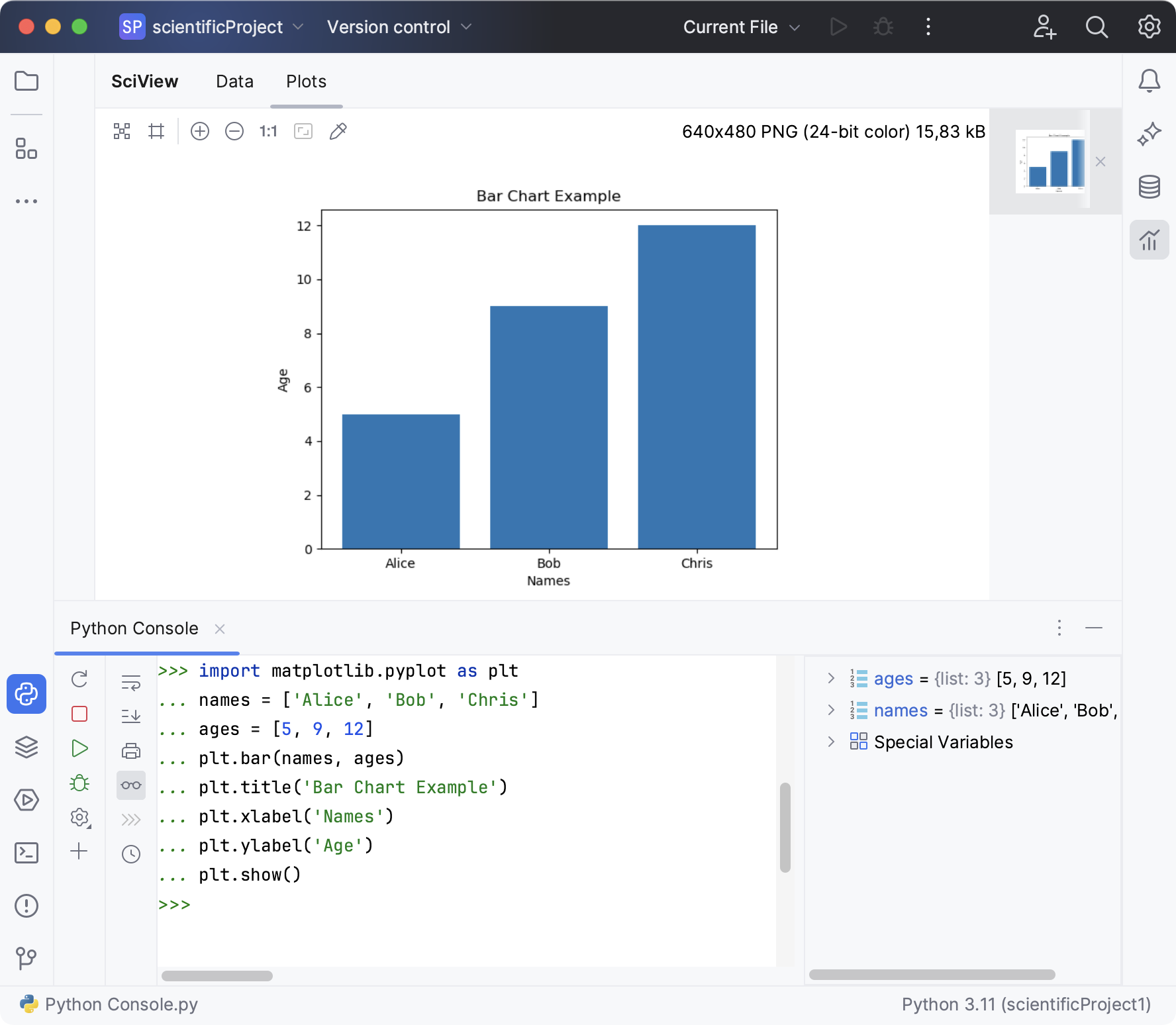This screenshot has height=1025, width=1176.
Task: Open a new console with the plus icon
Action: coord(79,854)
